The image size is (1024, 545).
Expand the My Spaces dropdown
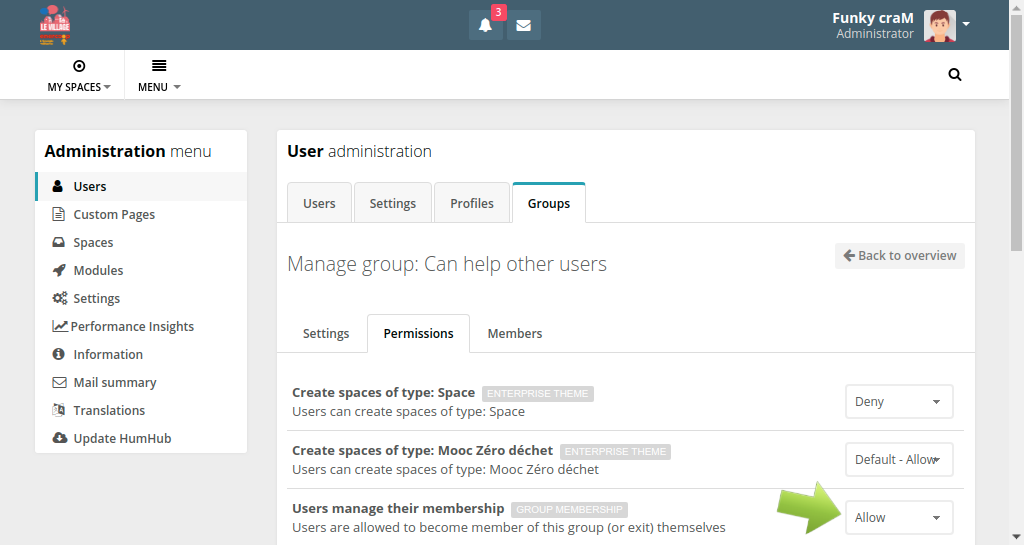click(x=79, y=75)
